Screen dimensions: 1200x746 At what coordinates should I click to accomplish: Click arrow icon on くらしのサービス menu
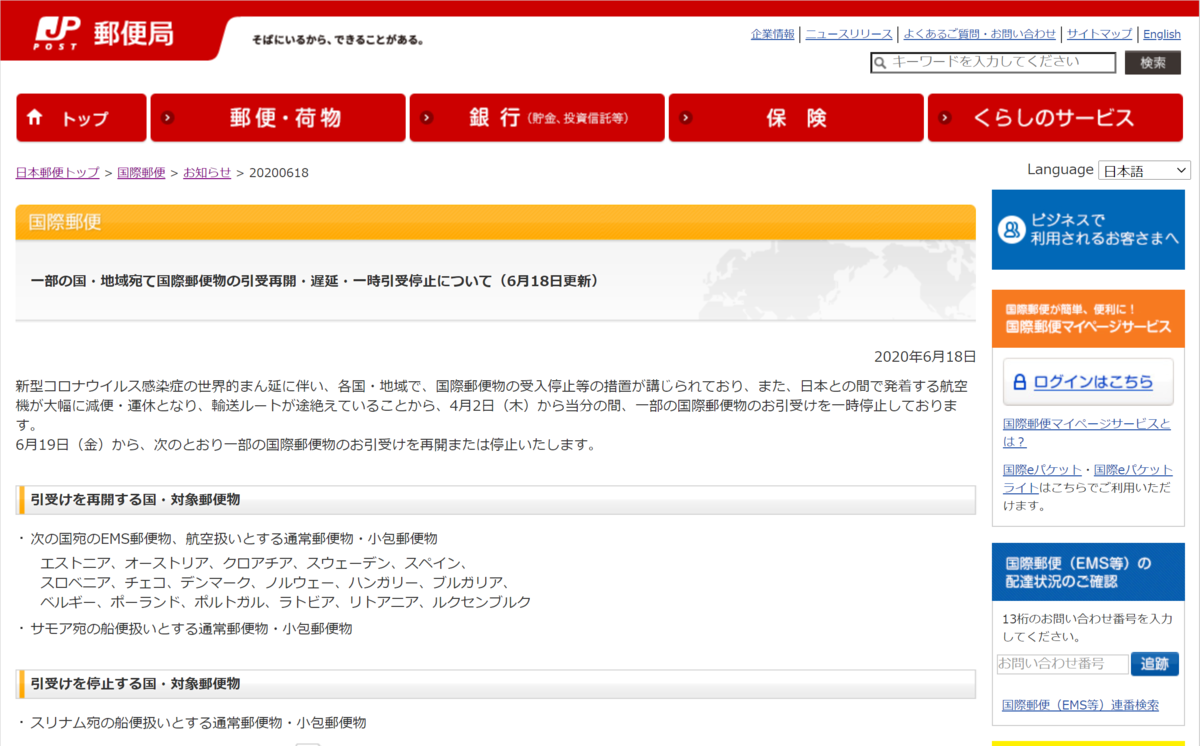[945, 118]
